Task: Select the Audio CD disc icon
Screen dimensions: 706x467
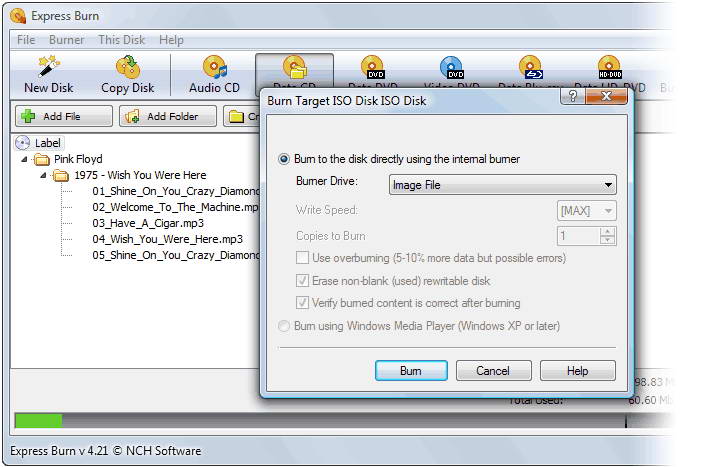Action: click(215, 67)
